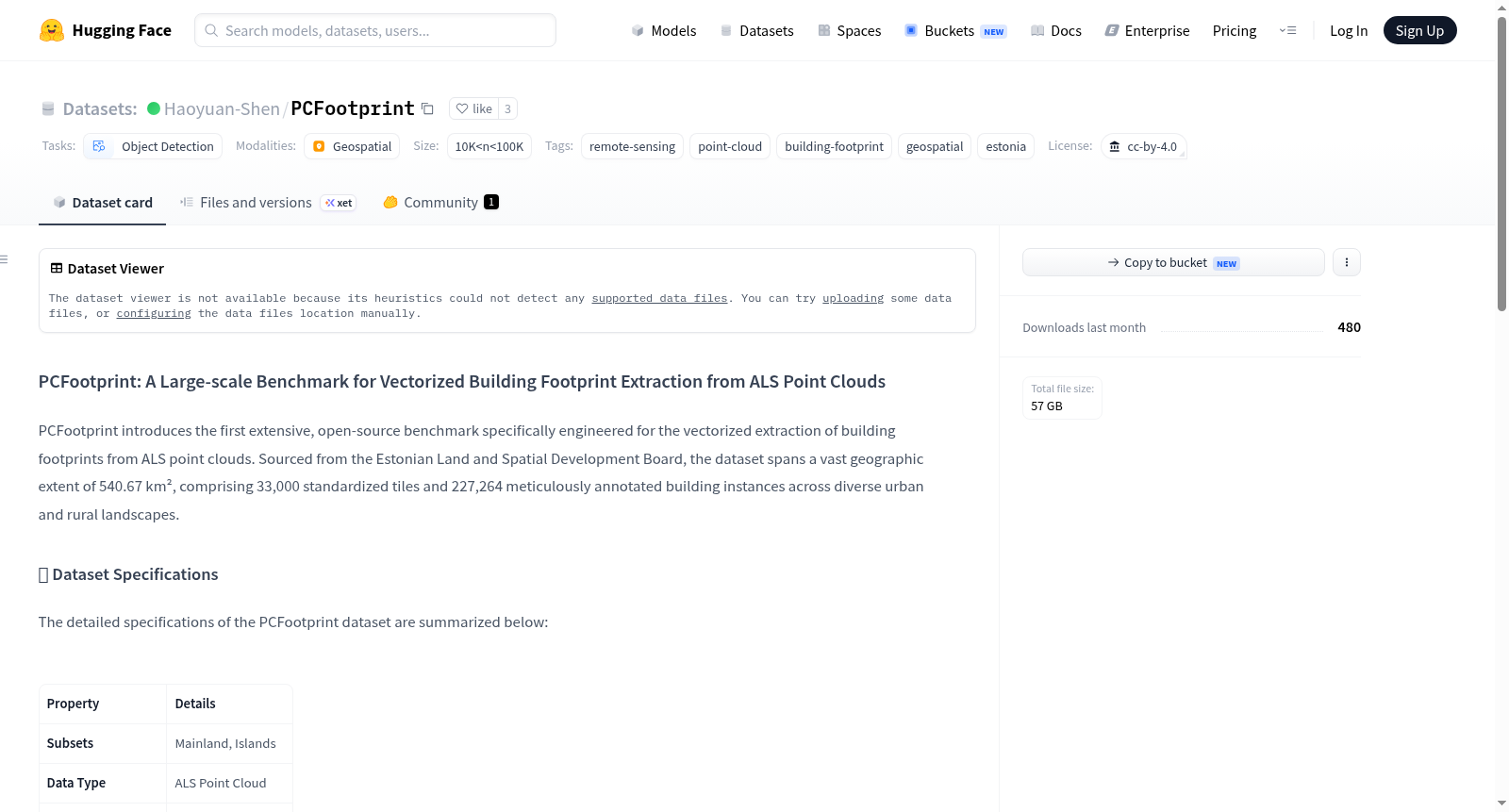Click the Details column header
Image resolution: width=1509 pixels, height=812 pixels.
click(229, 704)
